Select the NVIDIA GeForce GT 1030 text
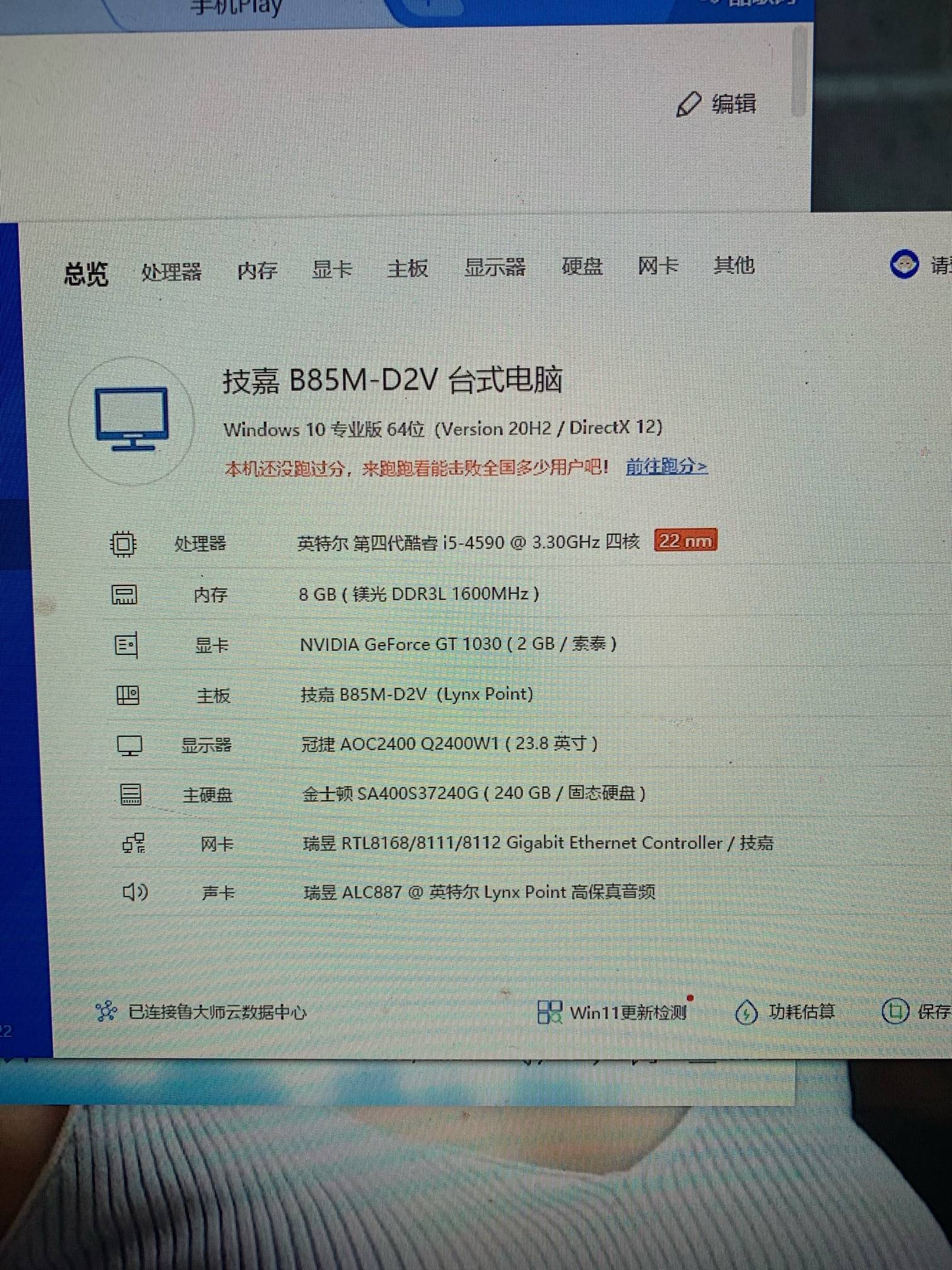The height and width of the screenshot is (1270, 952). pyautogui.click(x=458, y=644)
